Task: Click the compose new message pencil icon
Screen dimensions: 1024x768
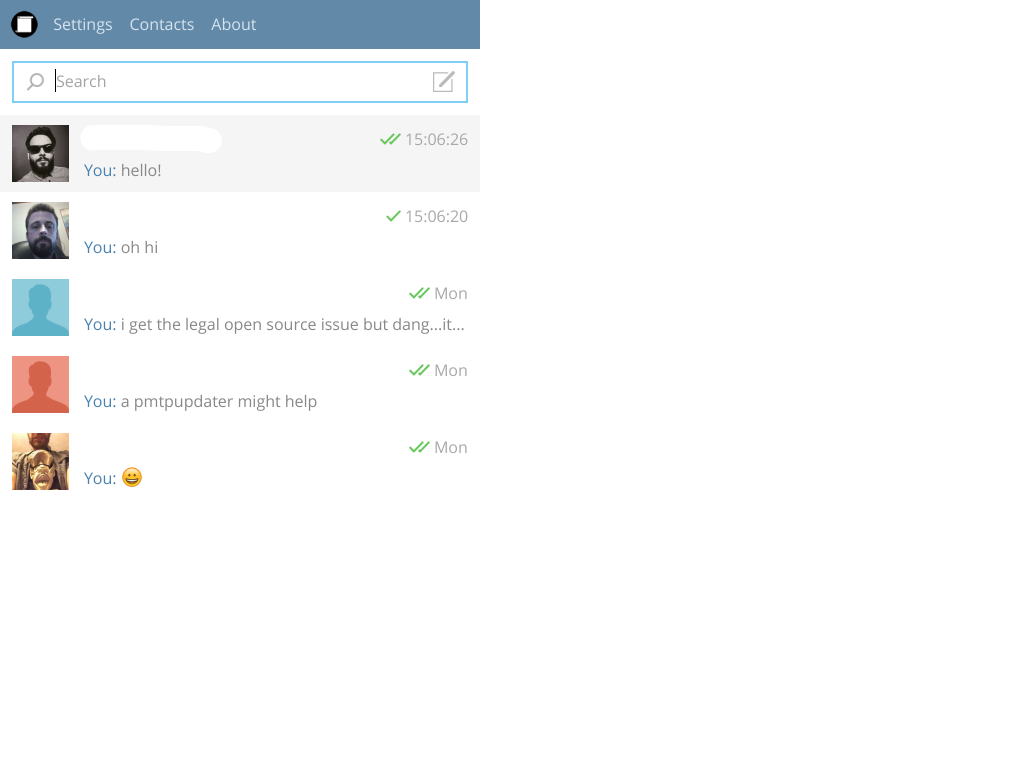Action: [443, 82]
